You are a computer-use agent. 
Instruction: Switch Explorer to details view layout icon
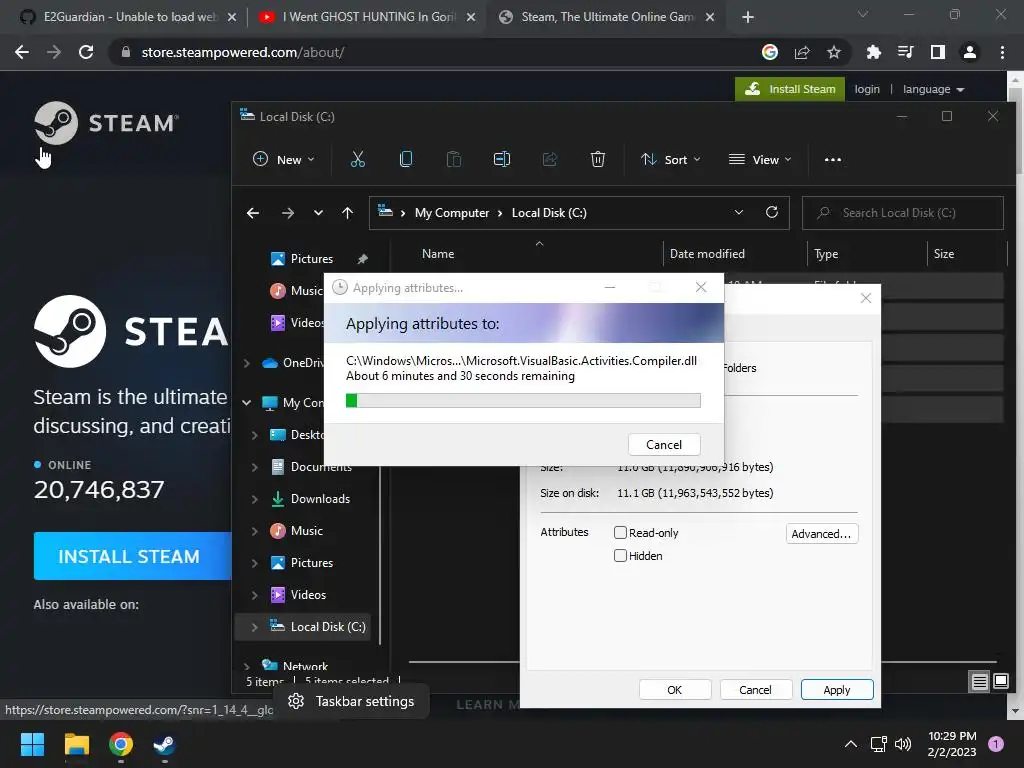click(979, 682)
